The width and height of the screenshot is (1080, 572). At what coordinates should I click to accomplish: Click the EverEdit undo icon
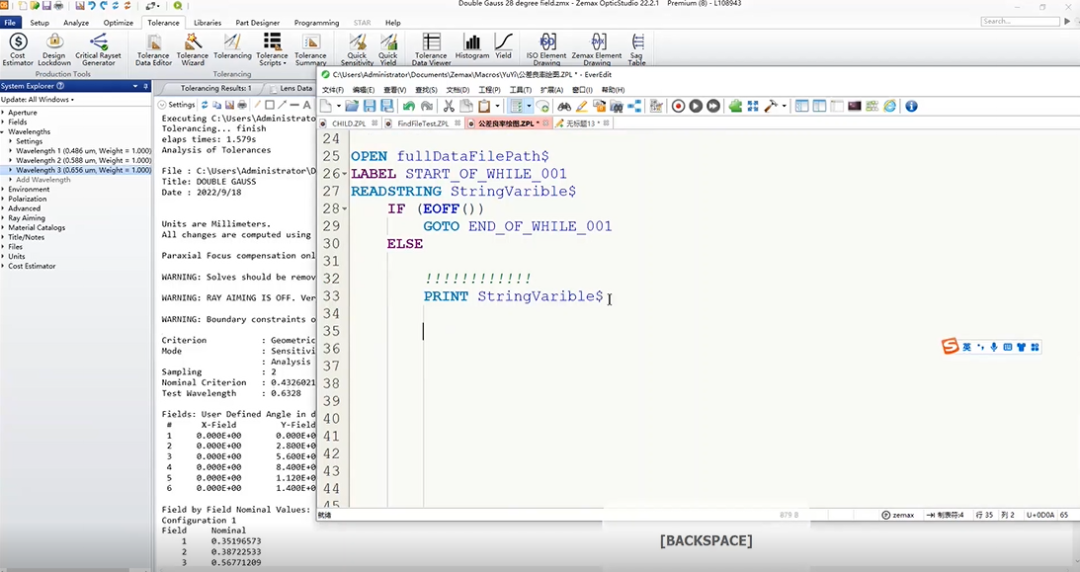(409, 106)
